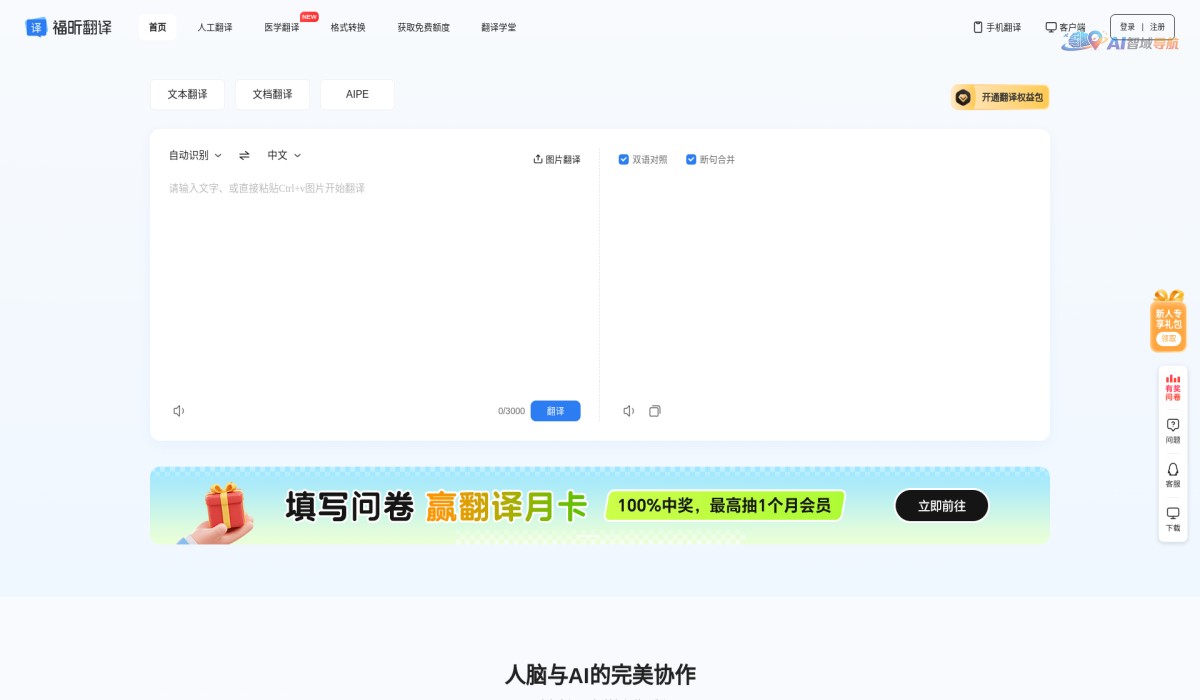Image resolution: width=1200 pixels, height=700 pixels.
Task: Uncheck the 断句合并 option
Action: click(691, 159)
